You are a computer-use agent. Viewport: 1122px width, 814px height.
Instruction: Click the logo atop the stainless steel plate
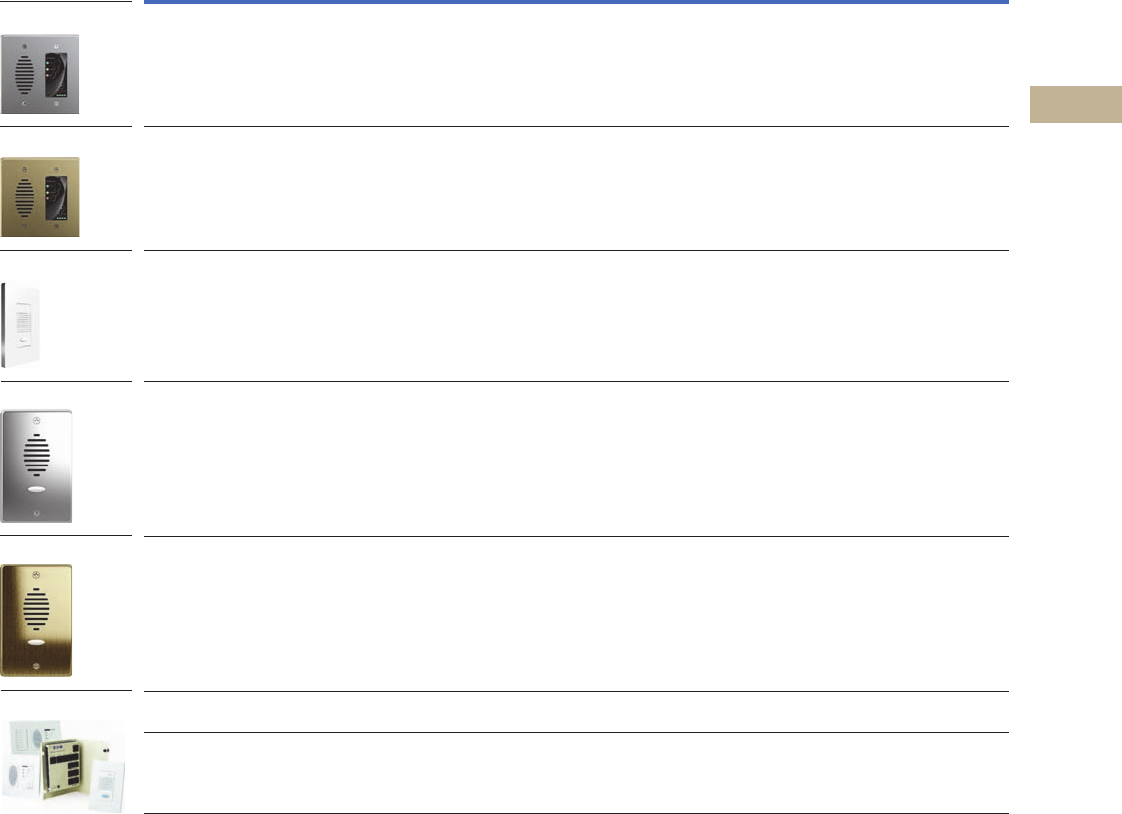[37, 418]
